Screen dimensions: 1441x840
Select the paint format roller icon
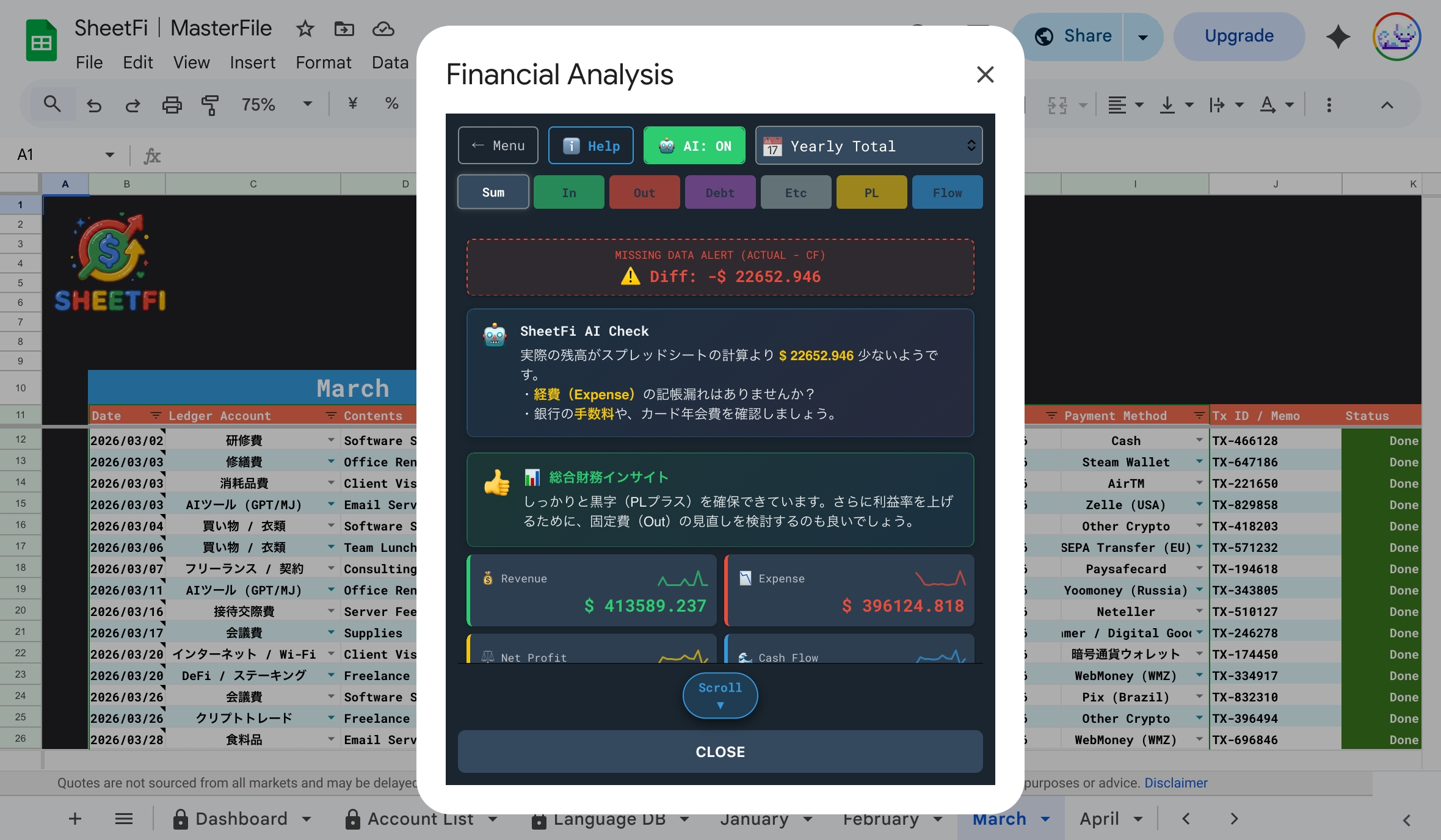point(209,105)
